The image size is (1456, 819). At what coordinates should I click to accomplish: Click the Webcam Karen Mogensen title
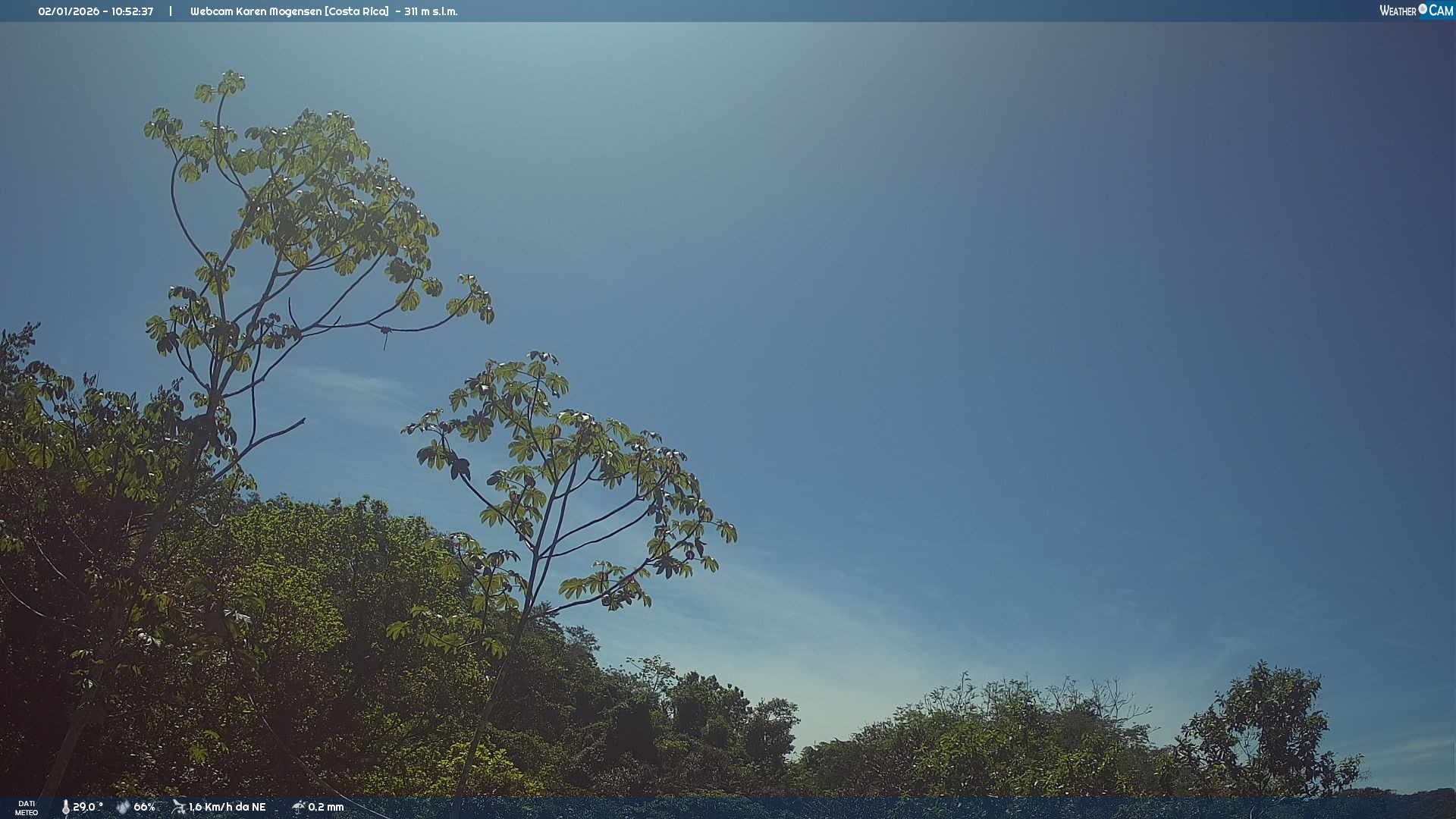tap(255, 11)
